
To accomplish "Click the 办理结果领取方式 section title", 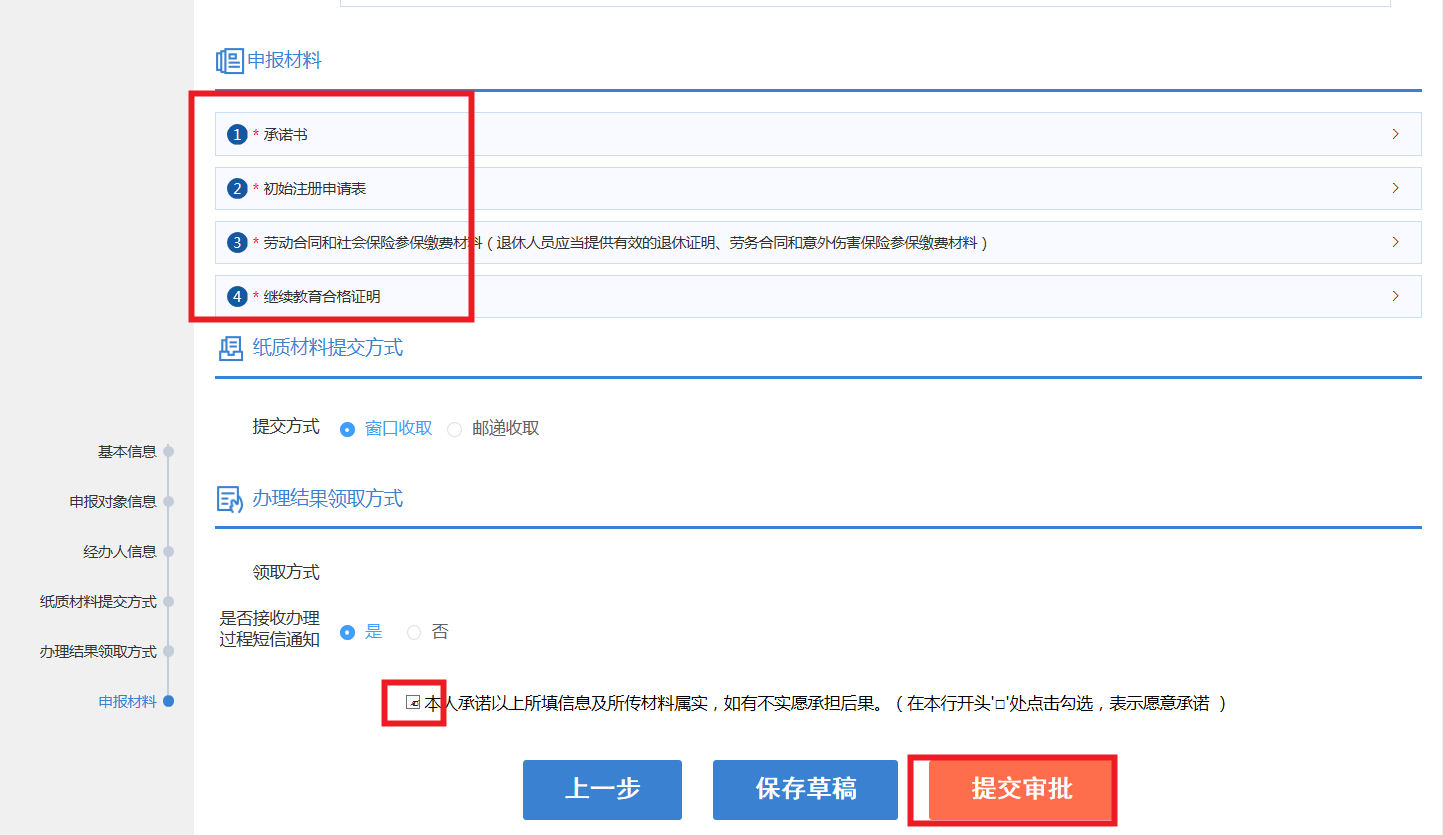I will point(328,499).
